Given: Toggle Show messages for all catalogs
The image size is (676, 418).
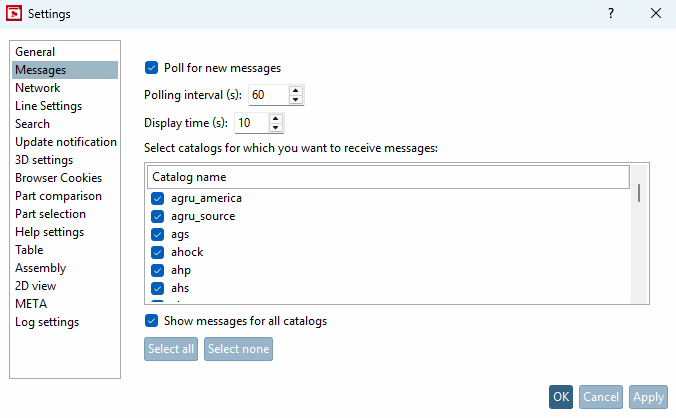Looking at the screenshot, I should click(152, 321).
